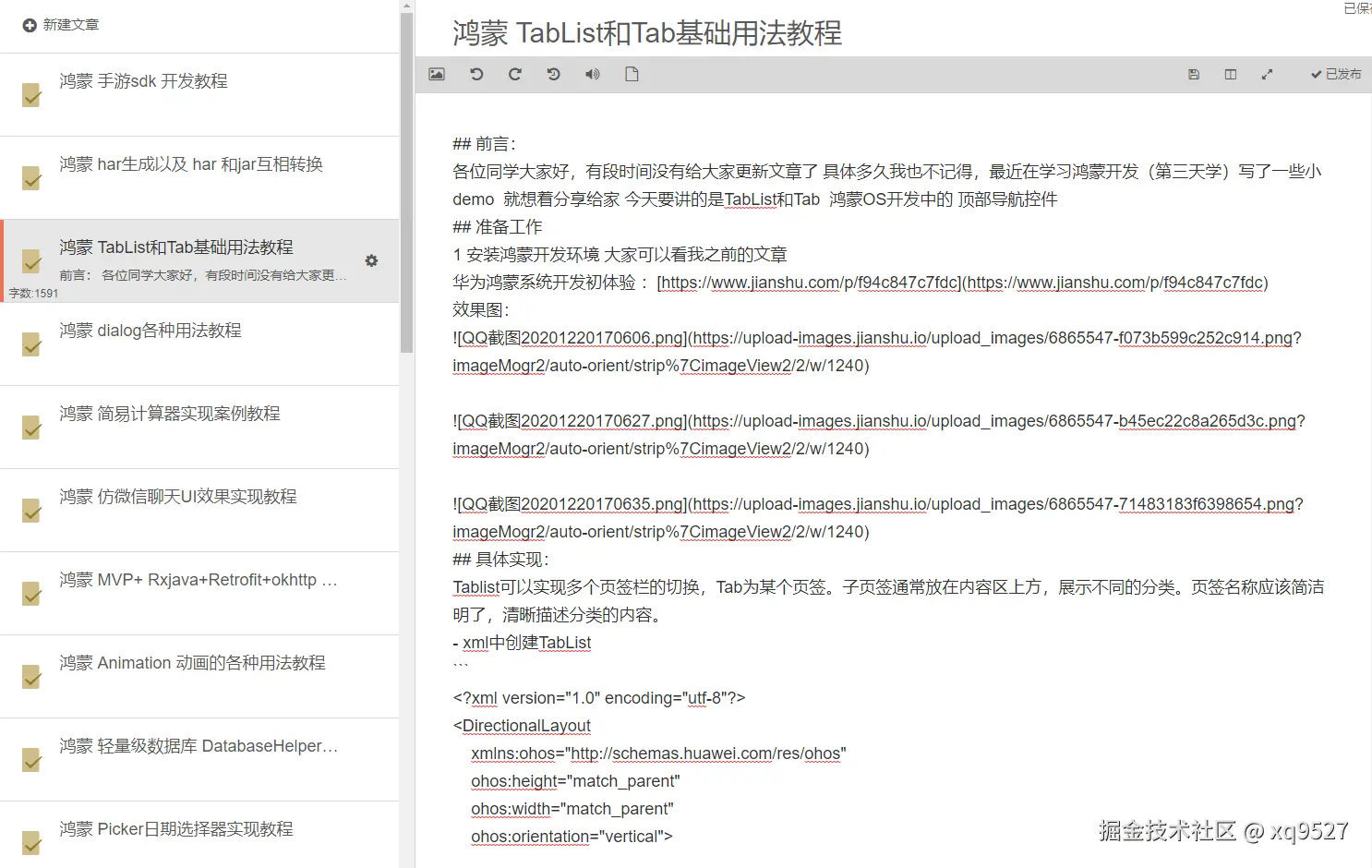Image resolution: width=1372 pixels, height=868 pixels.
Task: Click the 新建文章 new article button
Action: (x=61, y=25)
